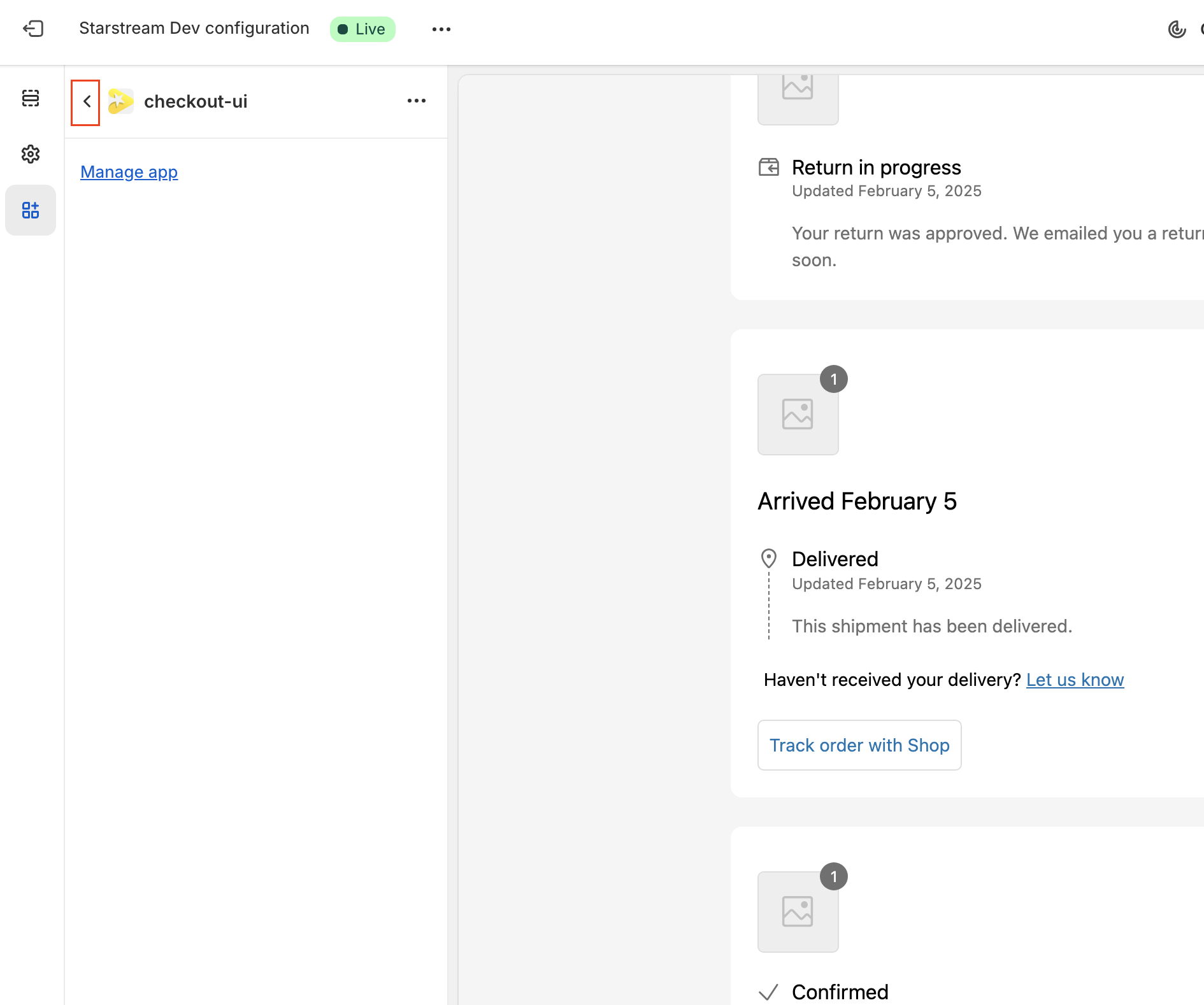This screenshot has height=1005, width=1204.
Task: Click the Confirmed checkmark icon
Action: pos(769,992)
